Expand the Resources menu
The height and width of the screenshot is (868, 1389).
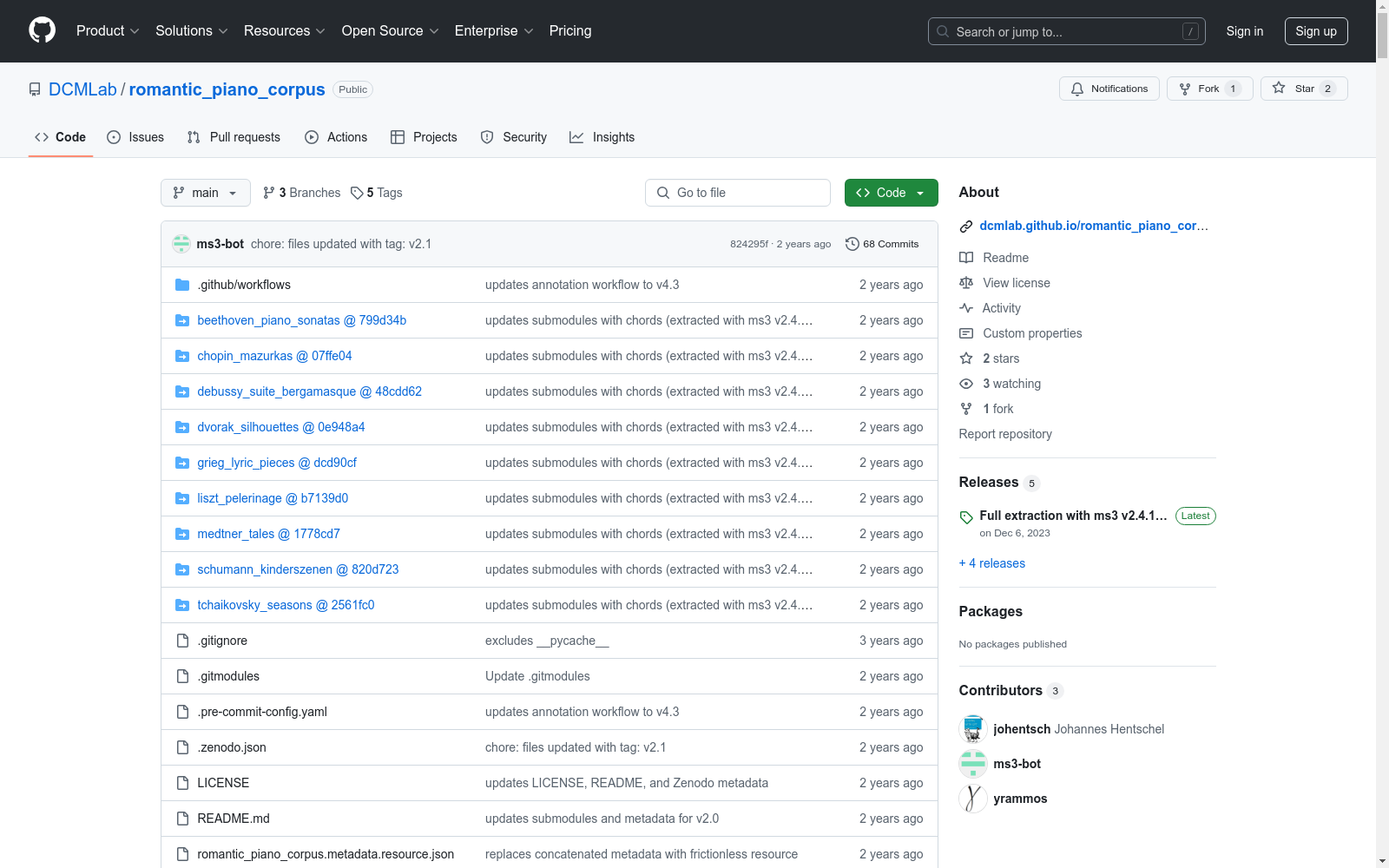coord(285,31)
